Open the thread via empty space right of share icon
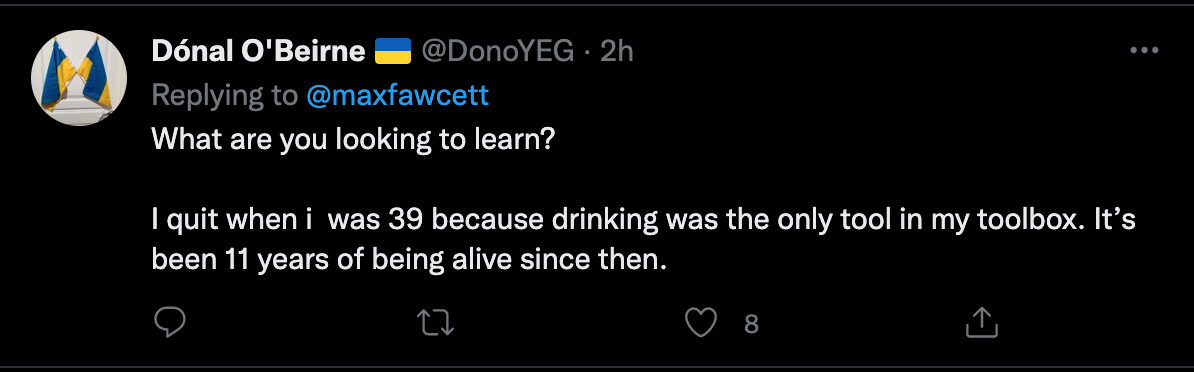The width and height of the screenshot is (1194, 372). pyautogui.click(x=1089, y=323)
